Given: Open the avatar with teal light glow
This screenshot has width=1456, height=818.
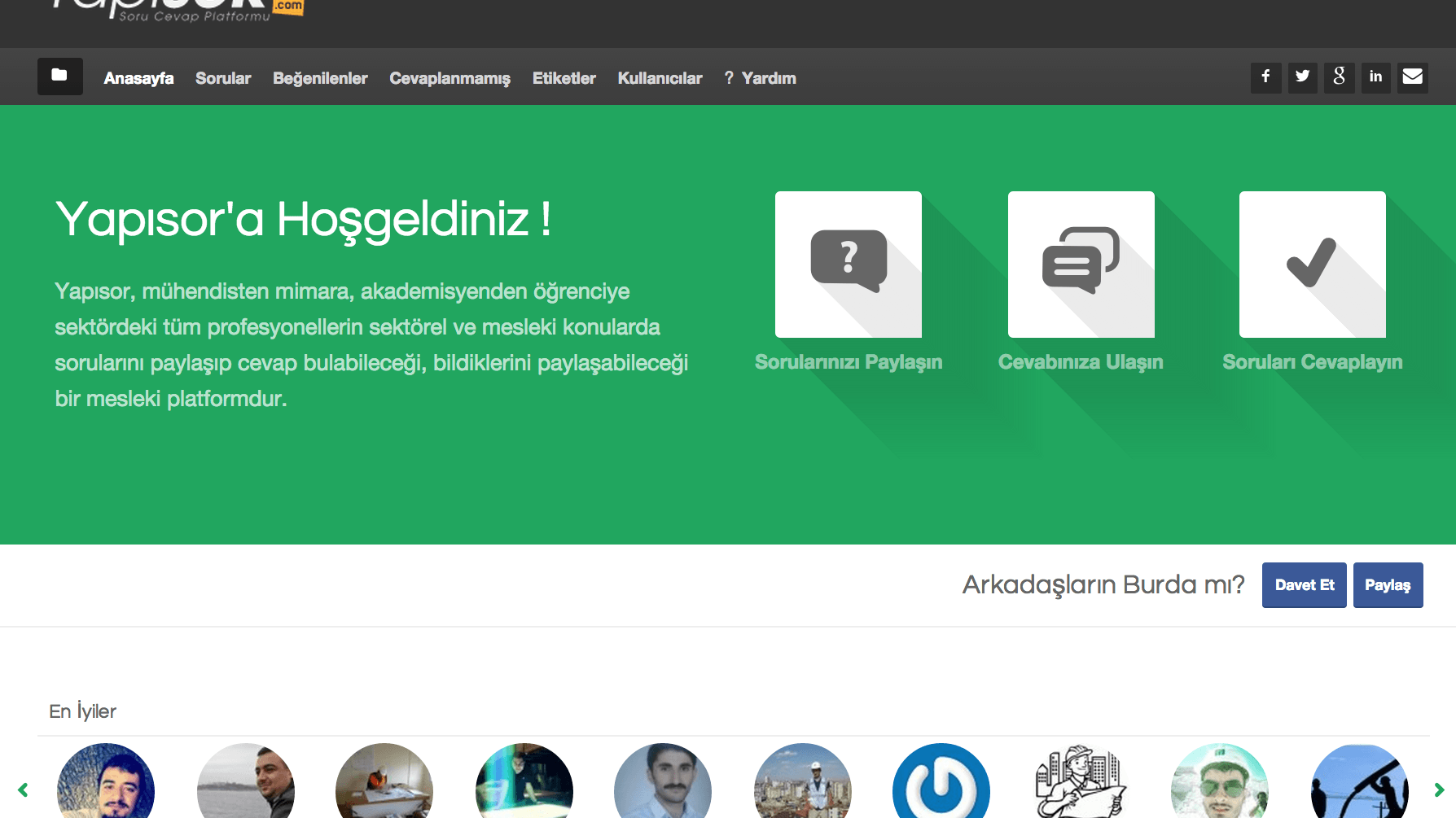Looking at the screenshot, I should pos(524,781).
